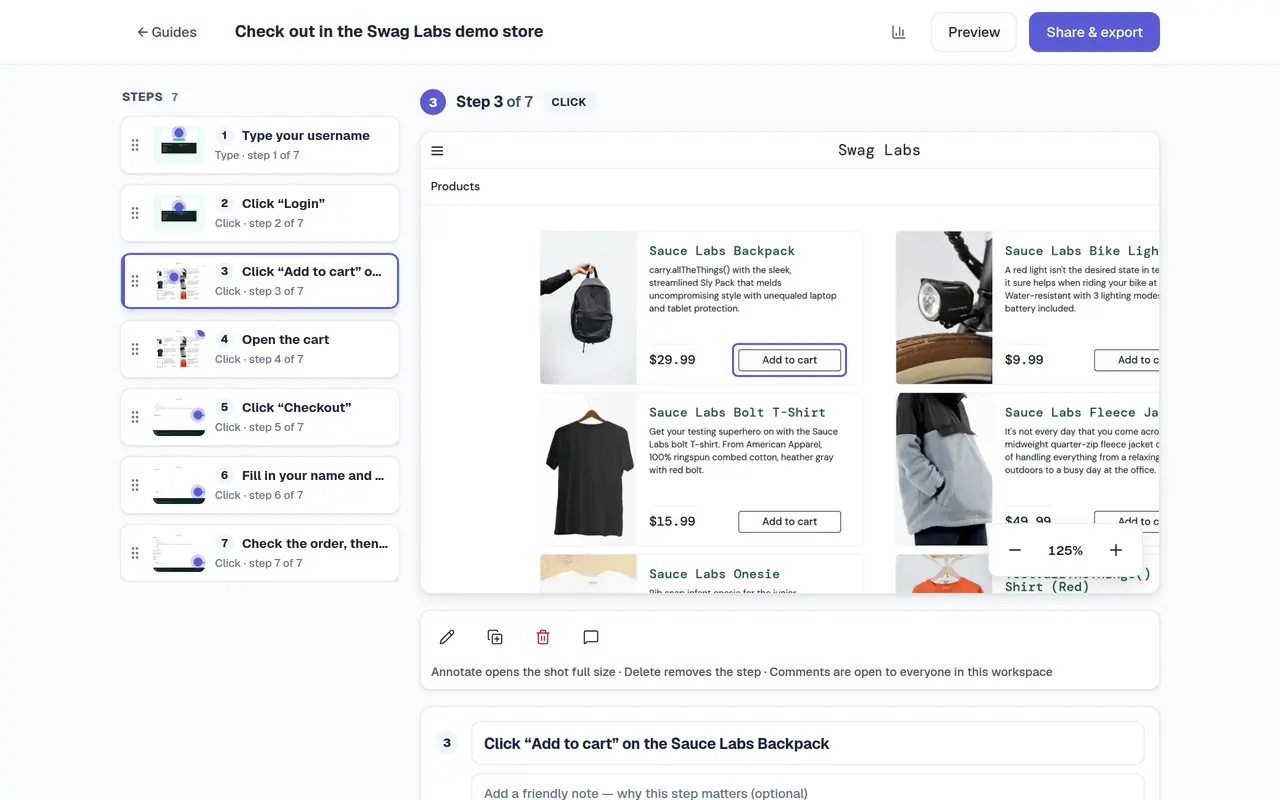
Task: Edit the step title field about Sauce Labs Backpack
Action: pyautogui.click(x=808, y=744)
